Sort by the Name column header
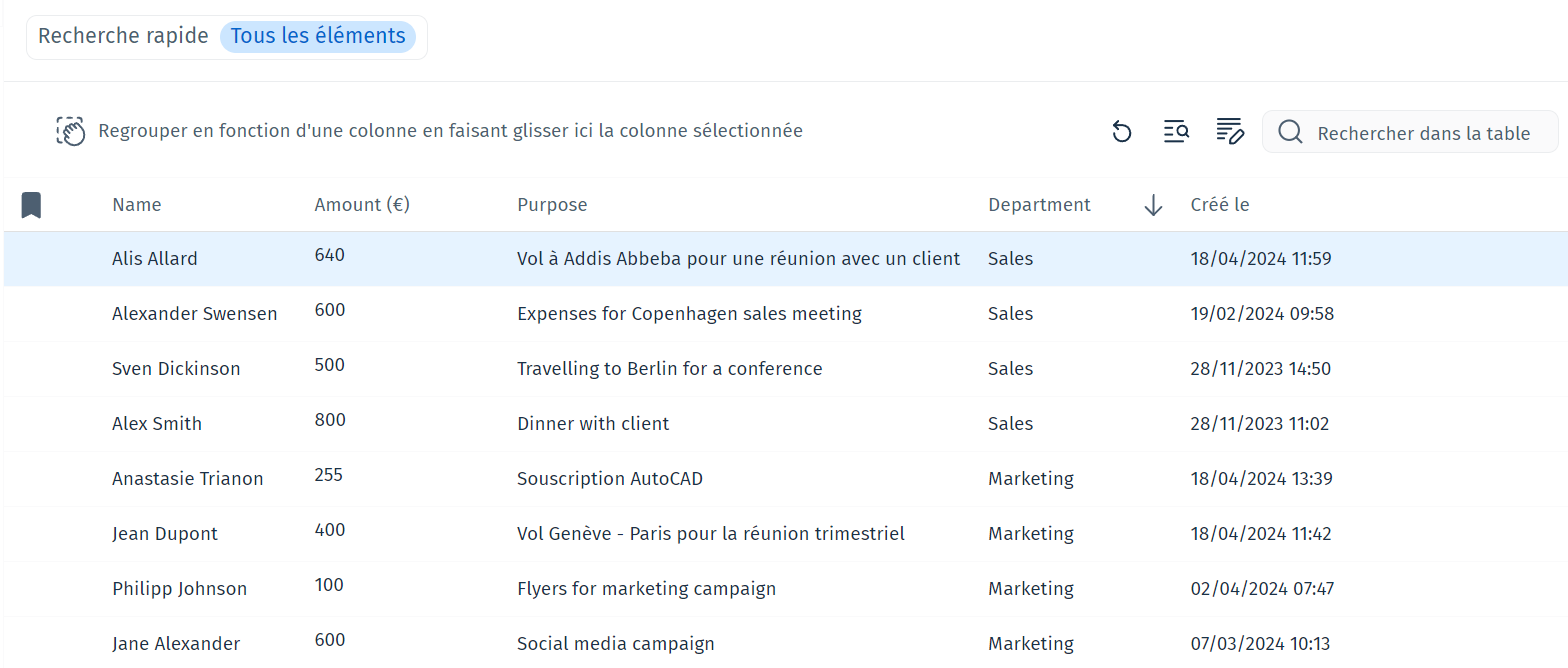 click(x=137, y=205)
